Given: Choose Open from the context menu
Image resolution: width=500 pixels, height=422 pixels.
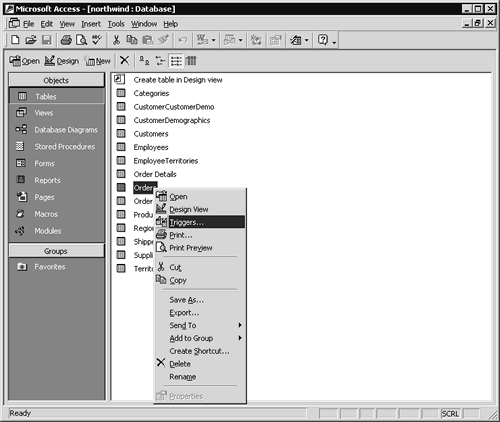Looking at the screenshot, I should (x=200, y=197).
